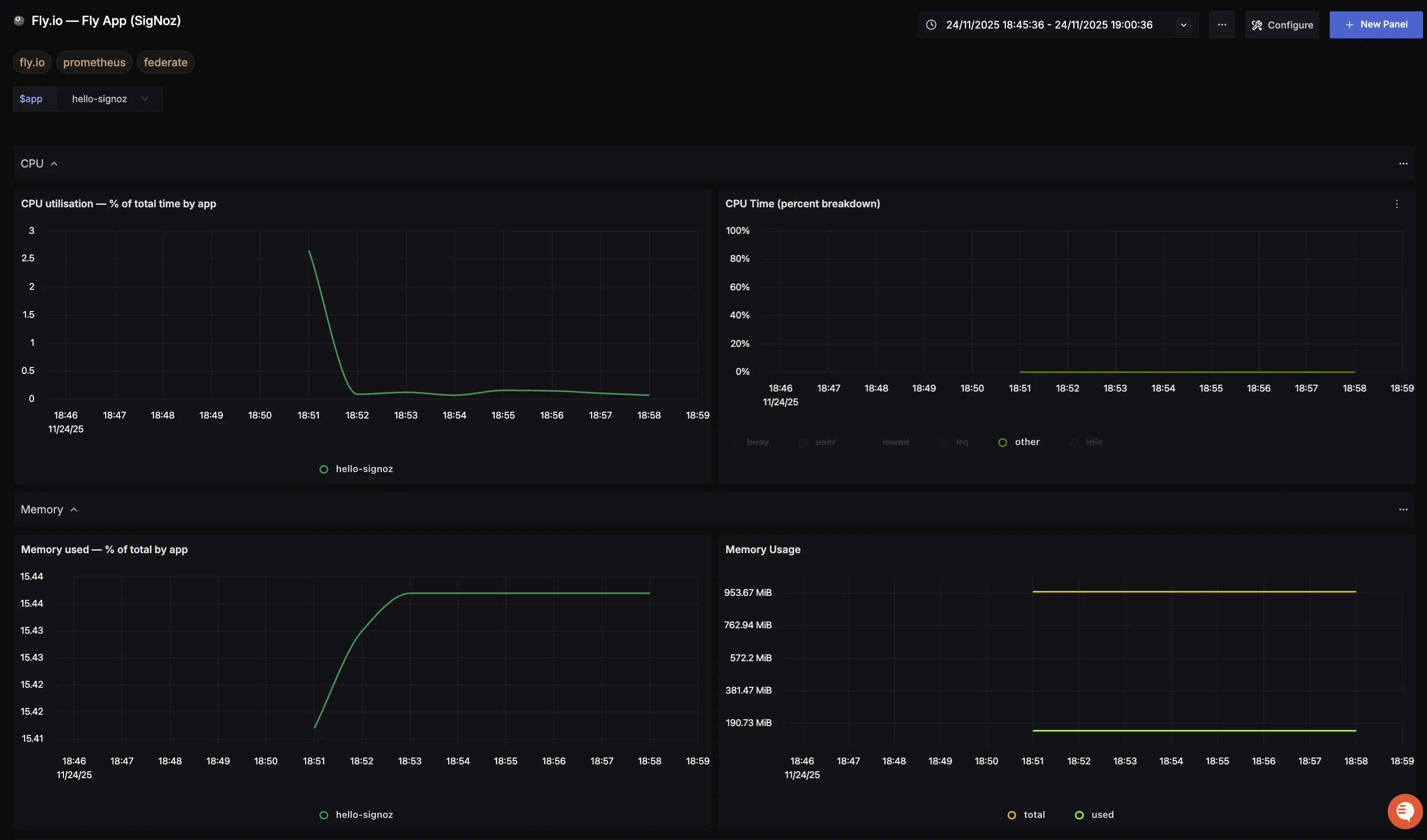The height and width of the screenshot is (840, 1427).
Task: Click the New Panel button
Action: click(1375, 25)
